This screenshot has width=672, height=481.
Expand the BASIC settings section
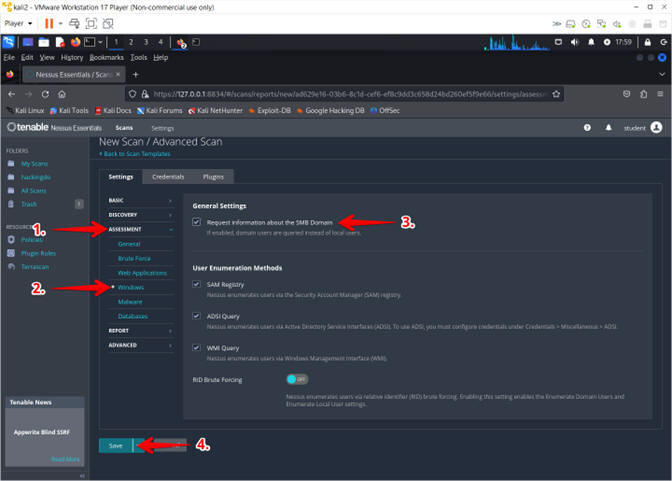140,200
